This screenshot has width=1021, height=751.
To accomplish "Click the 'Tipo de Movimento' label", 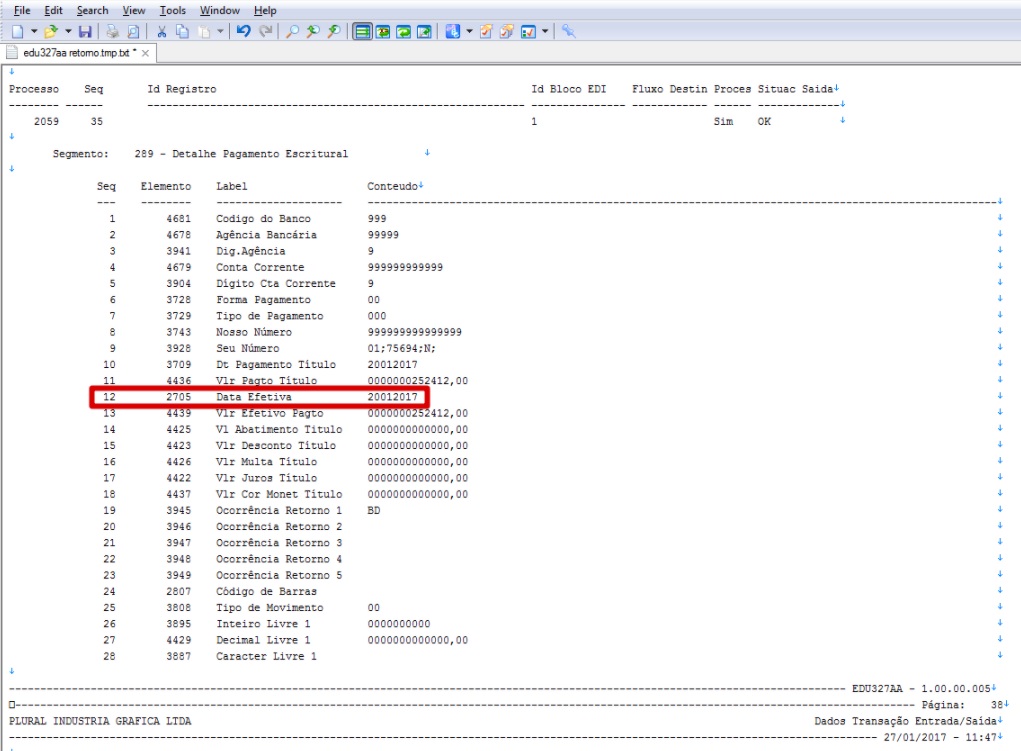I will tap(270, 608).
